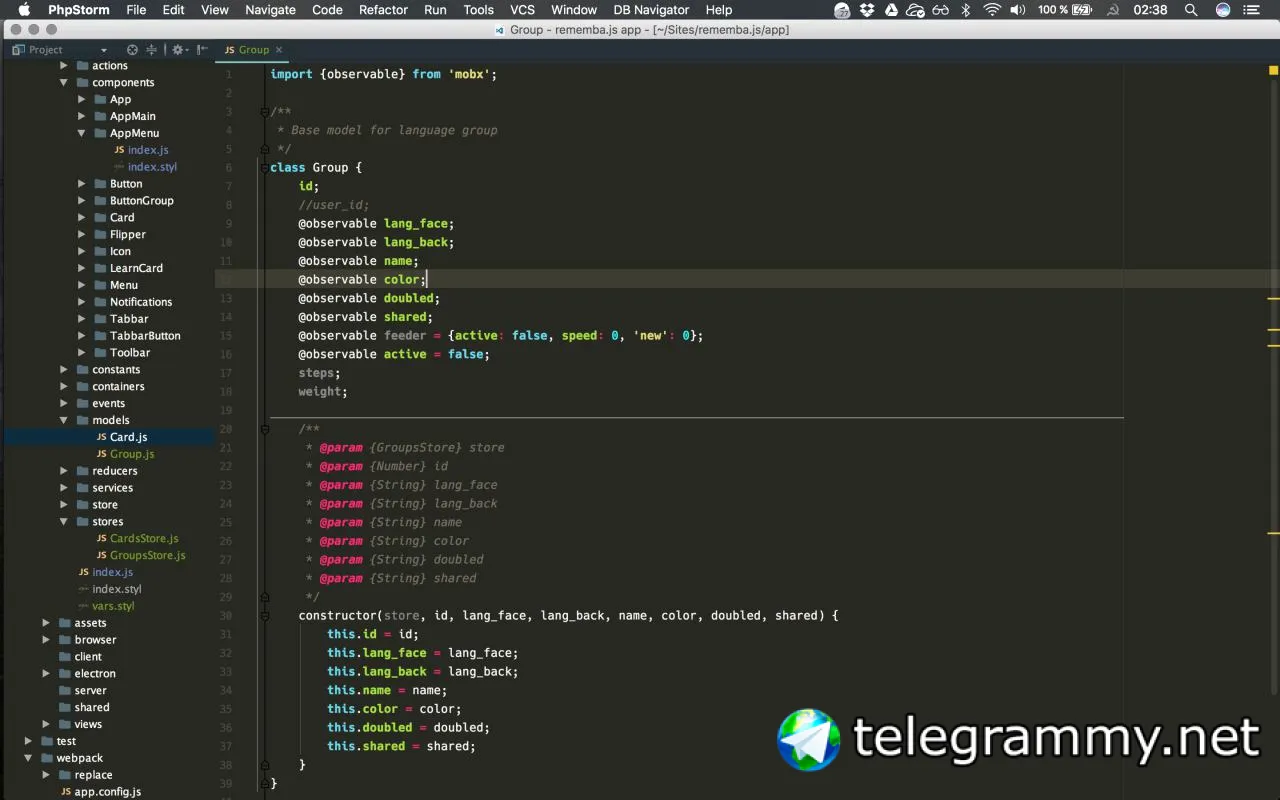Hide the Project tool window with the side-arrow icon
This screenshot has height=800, width=1280.
pos(202,49)
